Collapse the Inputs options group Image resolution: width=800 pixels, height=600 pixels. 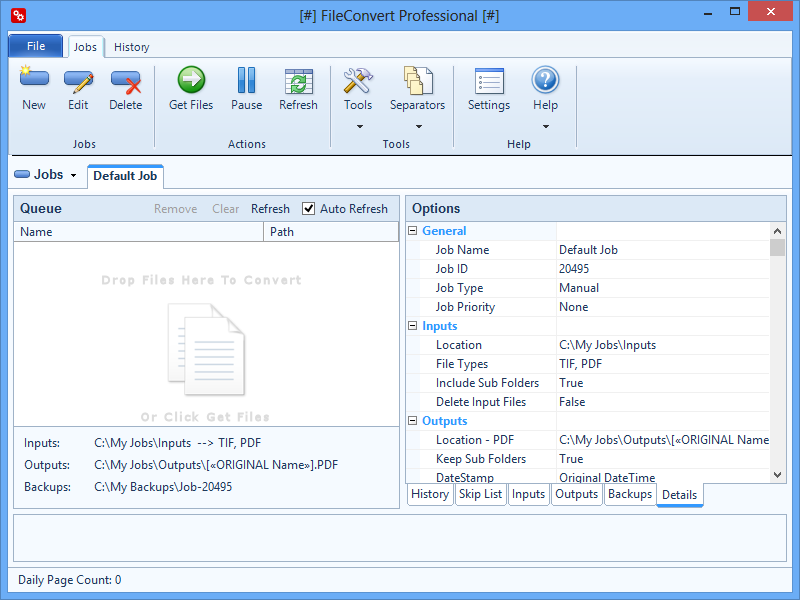pos(413,326)
